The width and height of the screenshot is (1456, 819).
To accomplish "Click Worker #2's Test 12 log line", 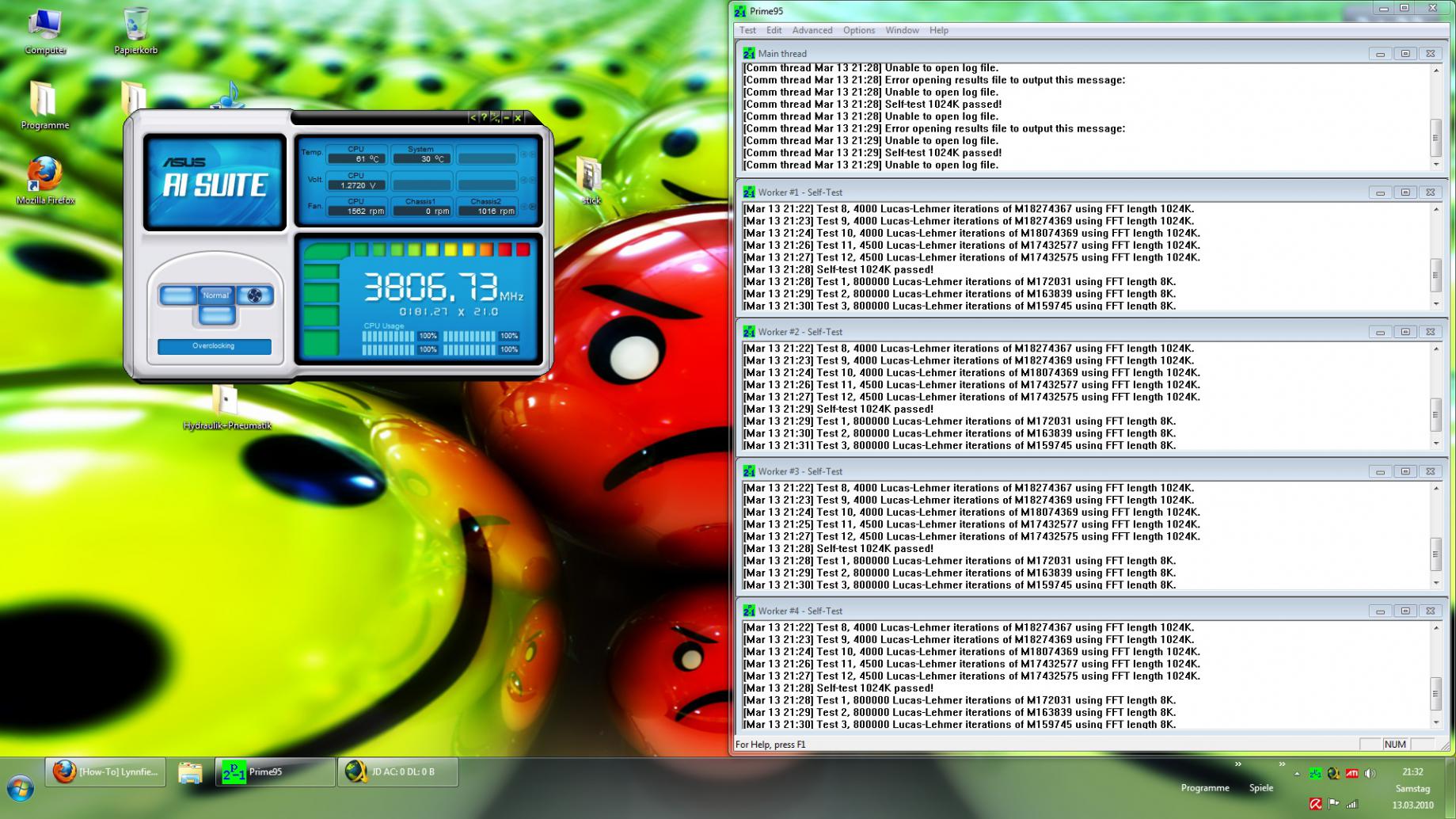I will click(x=971, y=397).
